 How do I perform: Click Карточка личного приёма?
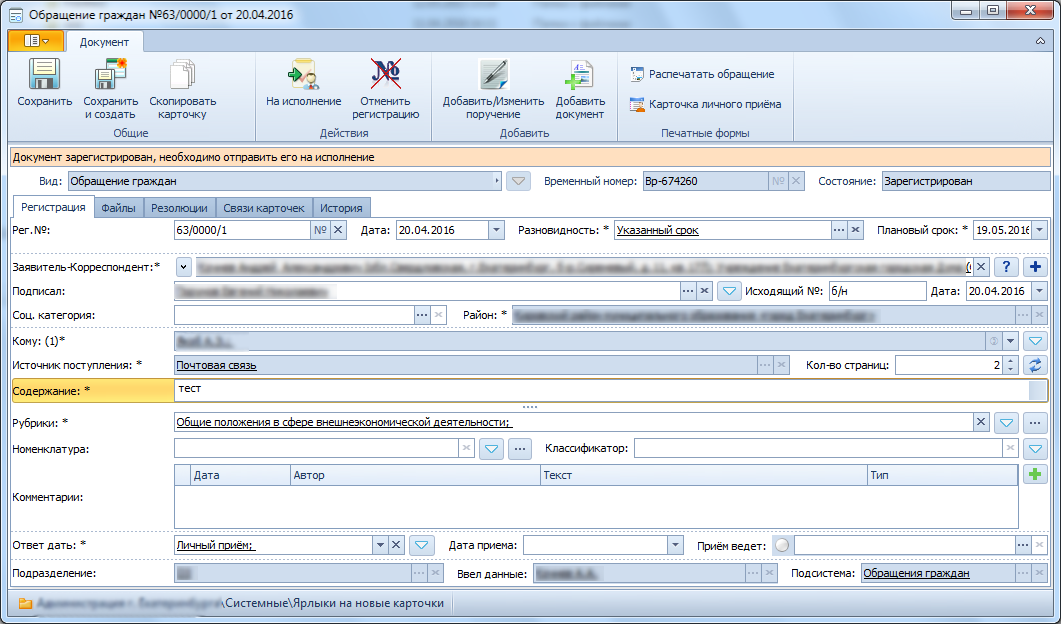(706, 104)
